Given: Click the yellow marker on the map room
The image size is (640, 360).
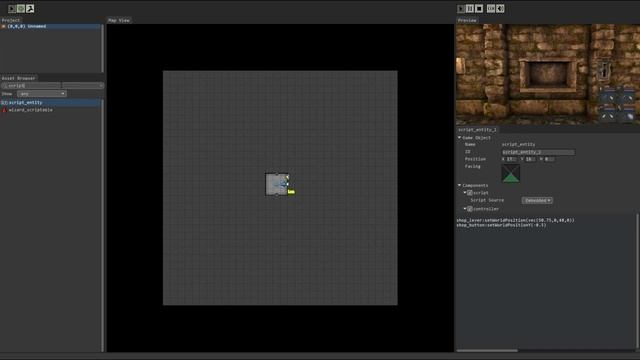Looking at the screenshot, I should tap(291, 191).
